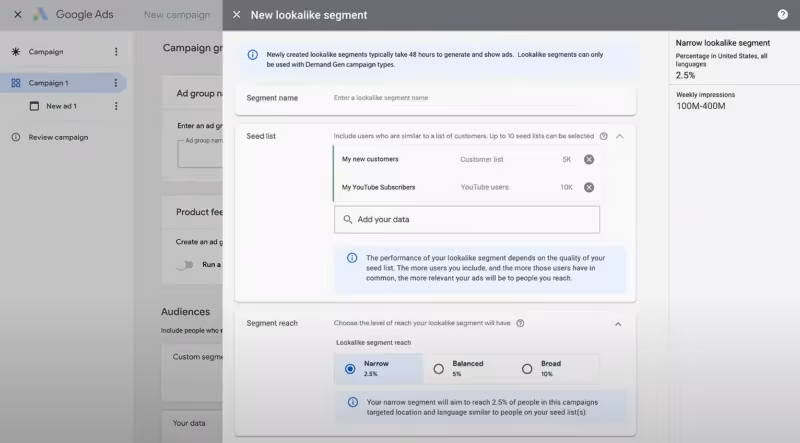
Task: Click the 10K list size value
Action: pyautogui.click(x=566, y=187)
